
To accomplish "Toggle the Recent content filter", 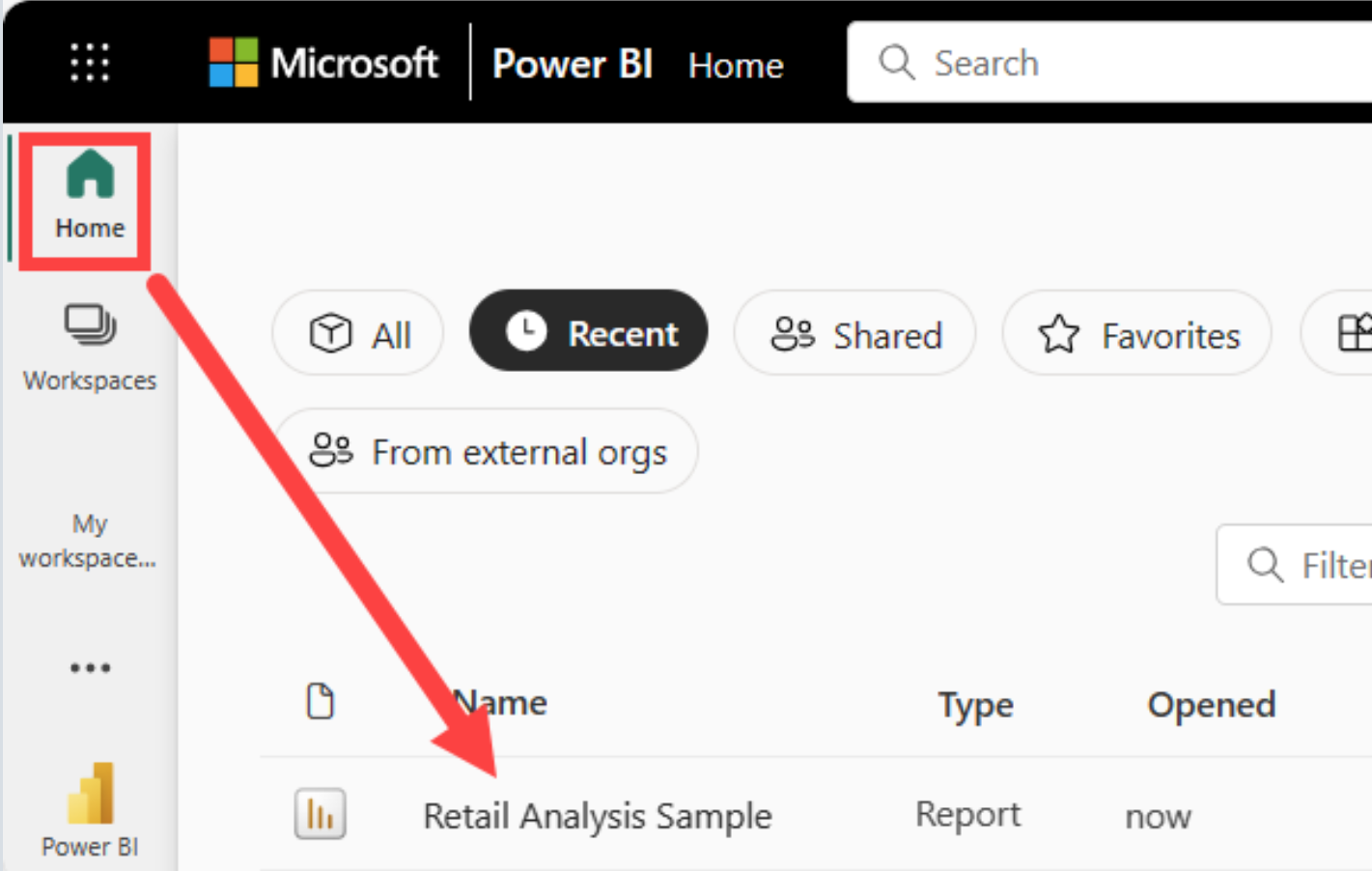I will (x=587, y=332).
